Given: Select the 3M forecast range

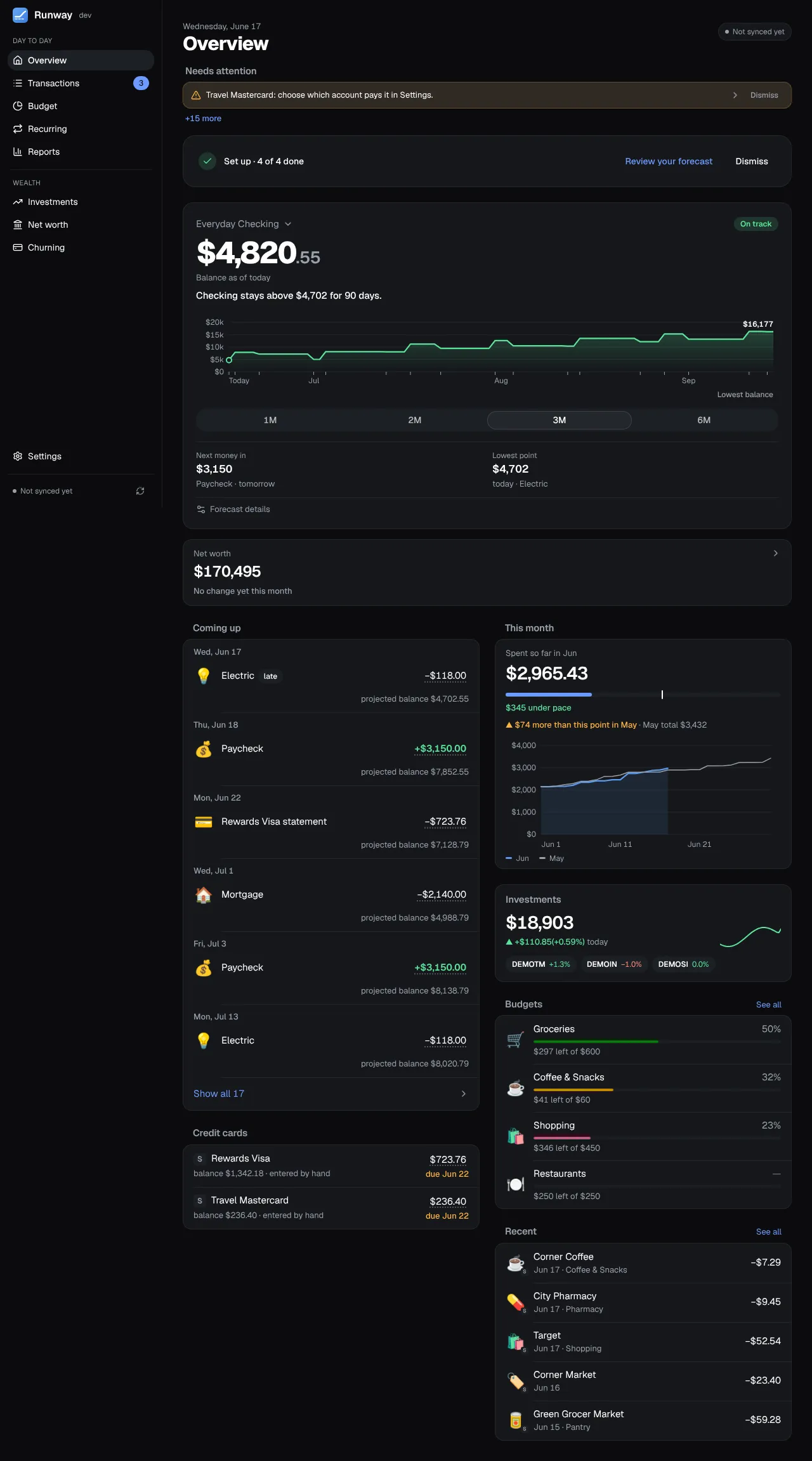Looking at the screenshot, I should 560,420.
